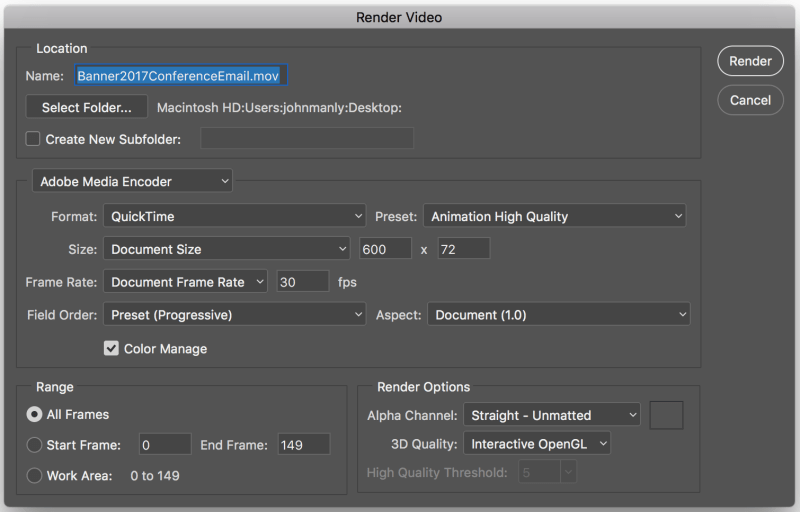Open the 3D Quality dropdown
This screenshot has height=512, width=800.
click(536, 444)
